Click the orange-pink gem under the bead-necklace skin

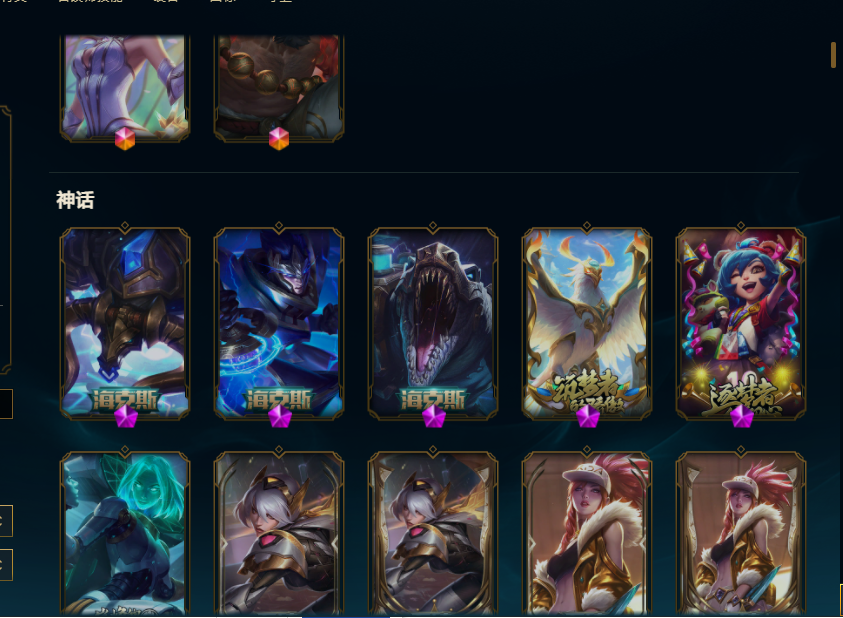pos(278,139)
